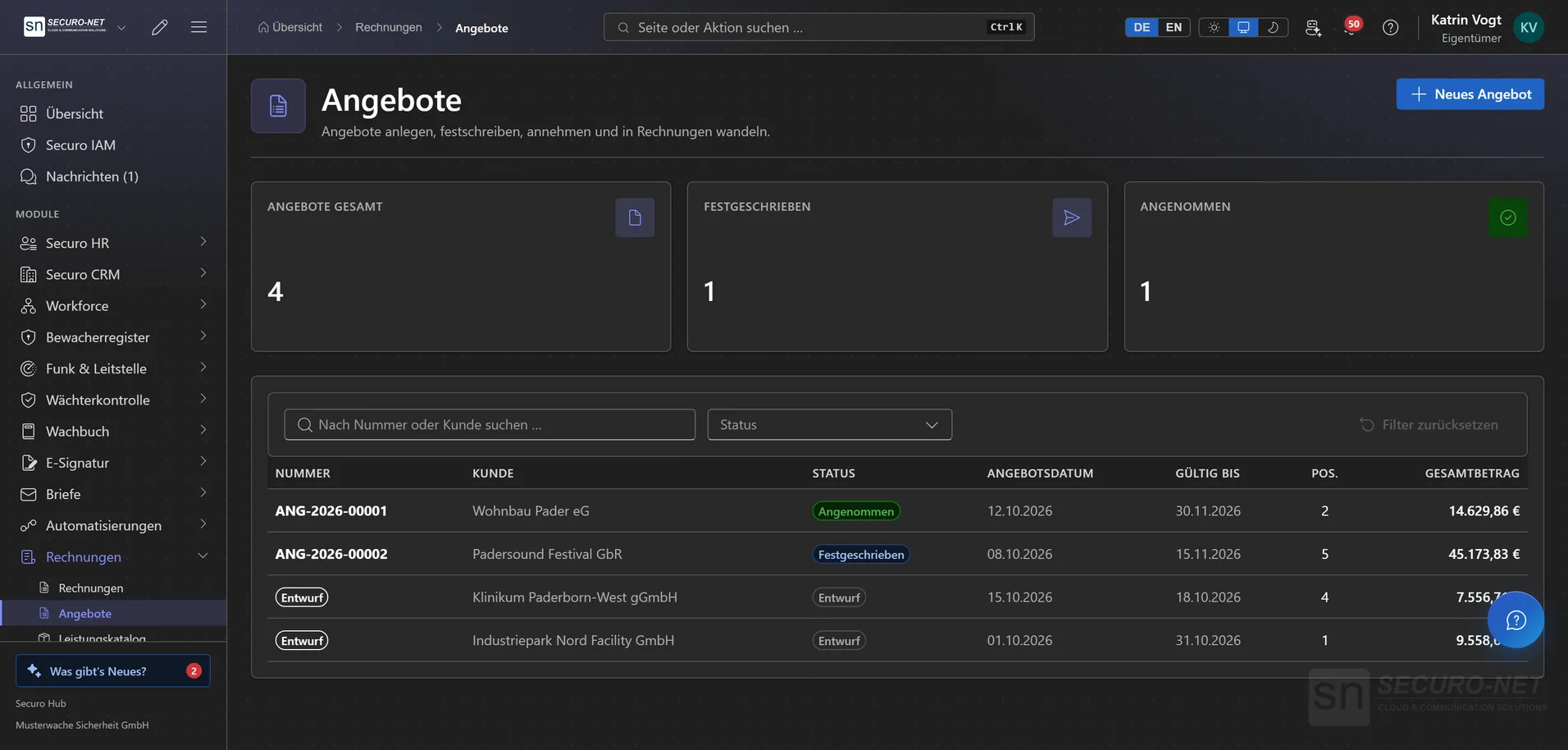Click the user switch icon in top bar
Viewport: 1568px width, 750px height.
click(1313, 27)
